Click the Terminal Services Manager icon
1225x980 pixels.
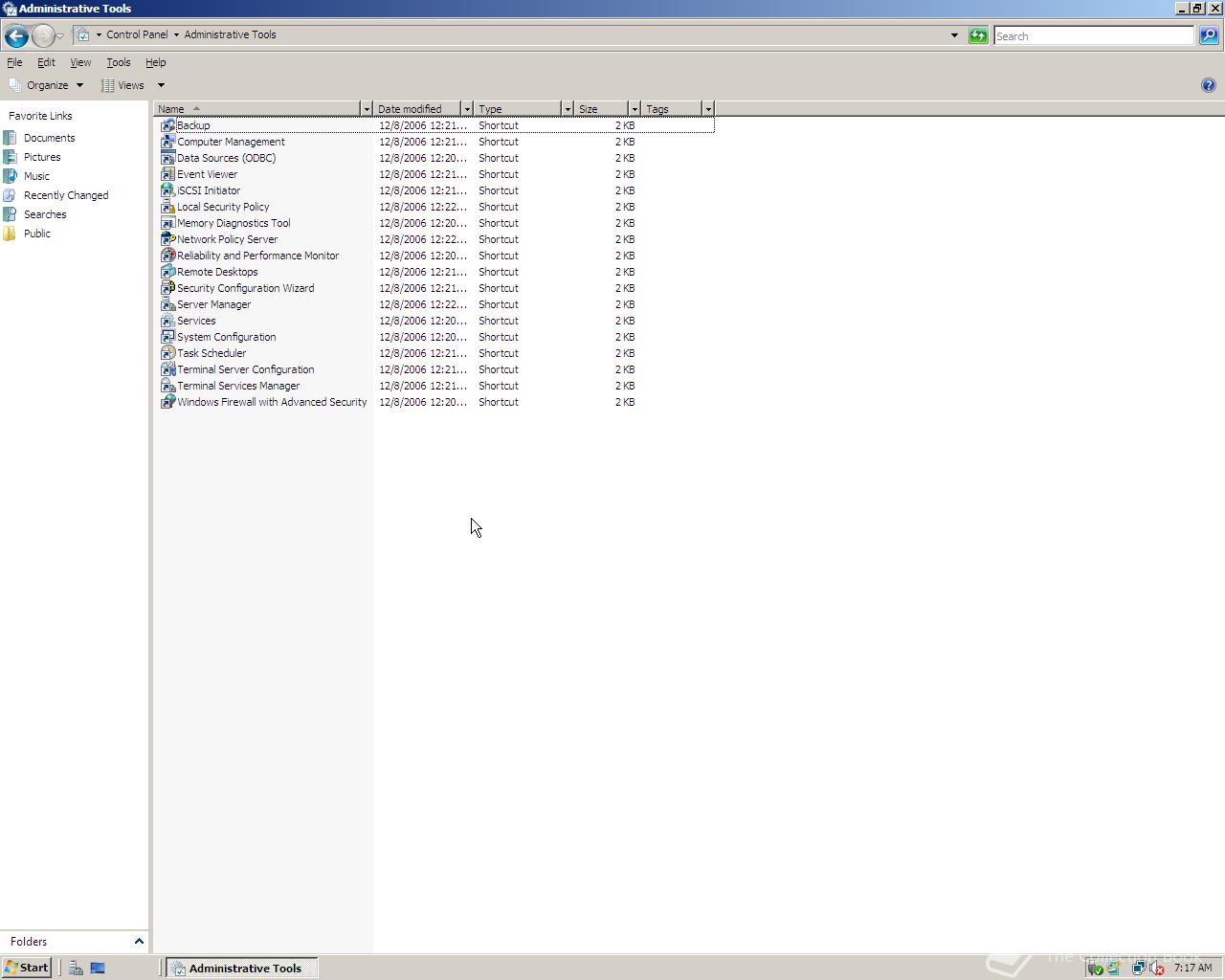point(167,386)
